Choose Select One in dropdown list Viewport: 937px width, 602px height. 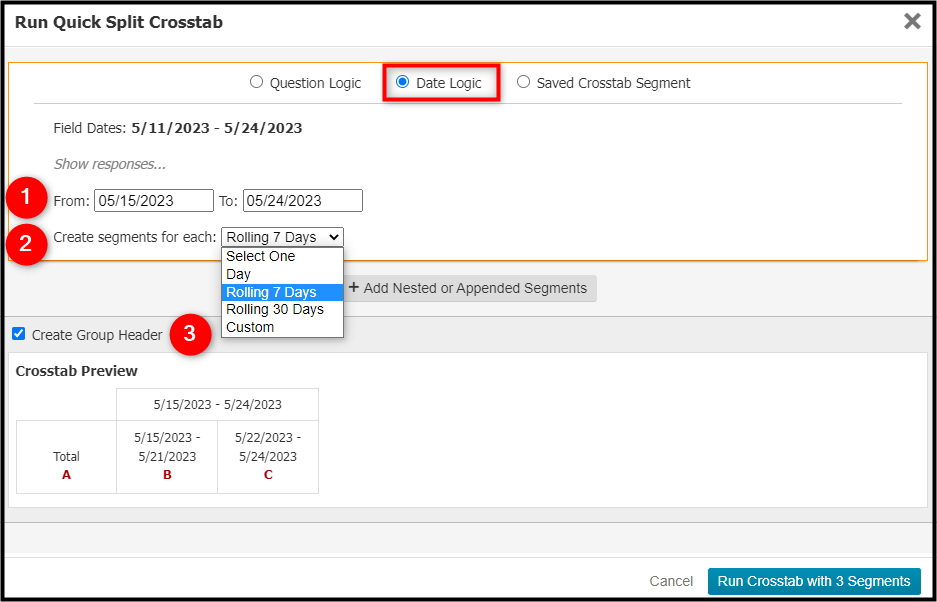(282, 256)
